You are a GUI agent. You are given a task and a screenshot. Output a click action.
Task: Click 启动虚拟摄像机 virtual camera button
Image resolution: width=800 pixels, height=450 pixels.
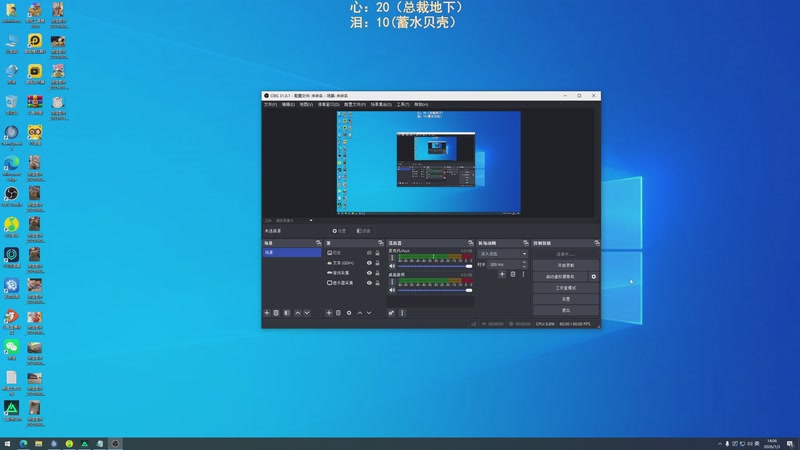click(x=560, y=277)
